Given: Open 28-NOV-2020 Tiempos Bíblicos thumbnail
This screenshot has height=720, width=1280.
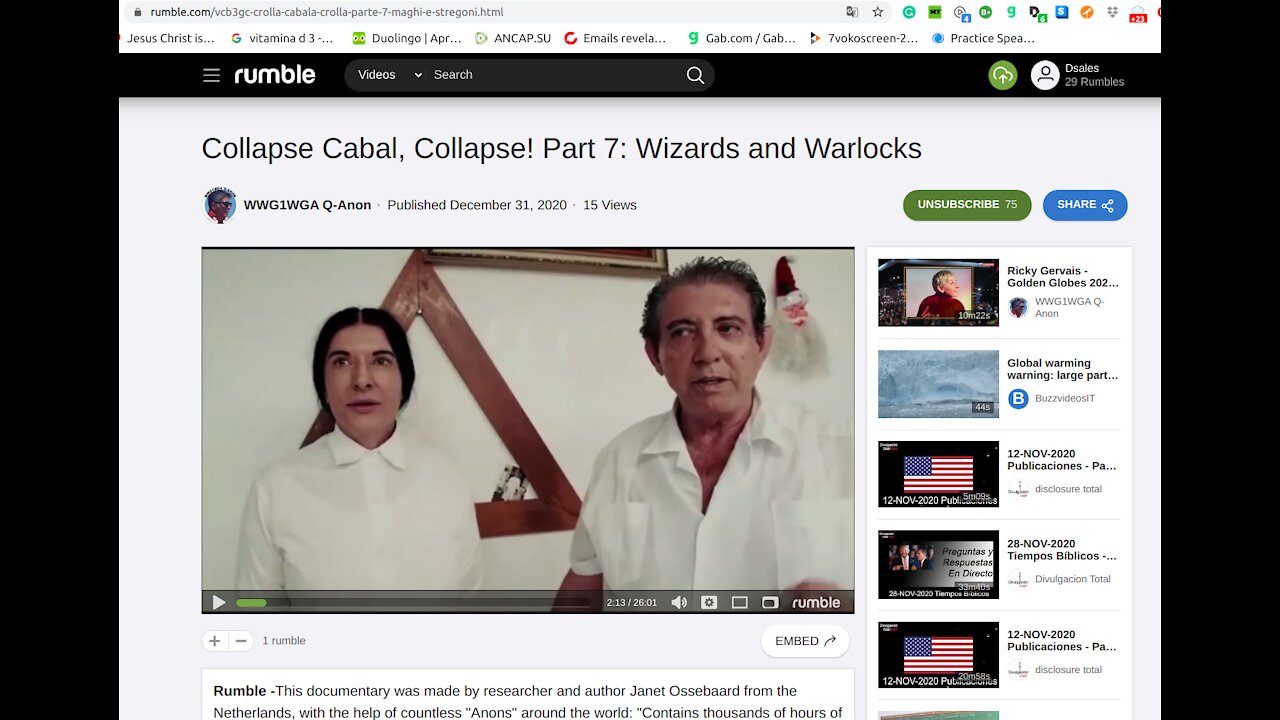Looking at the screenshot, I should (938, 565).
